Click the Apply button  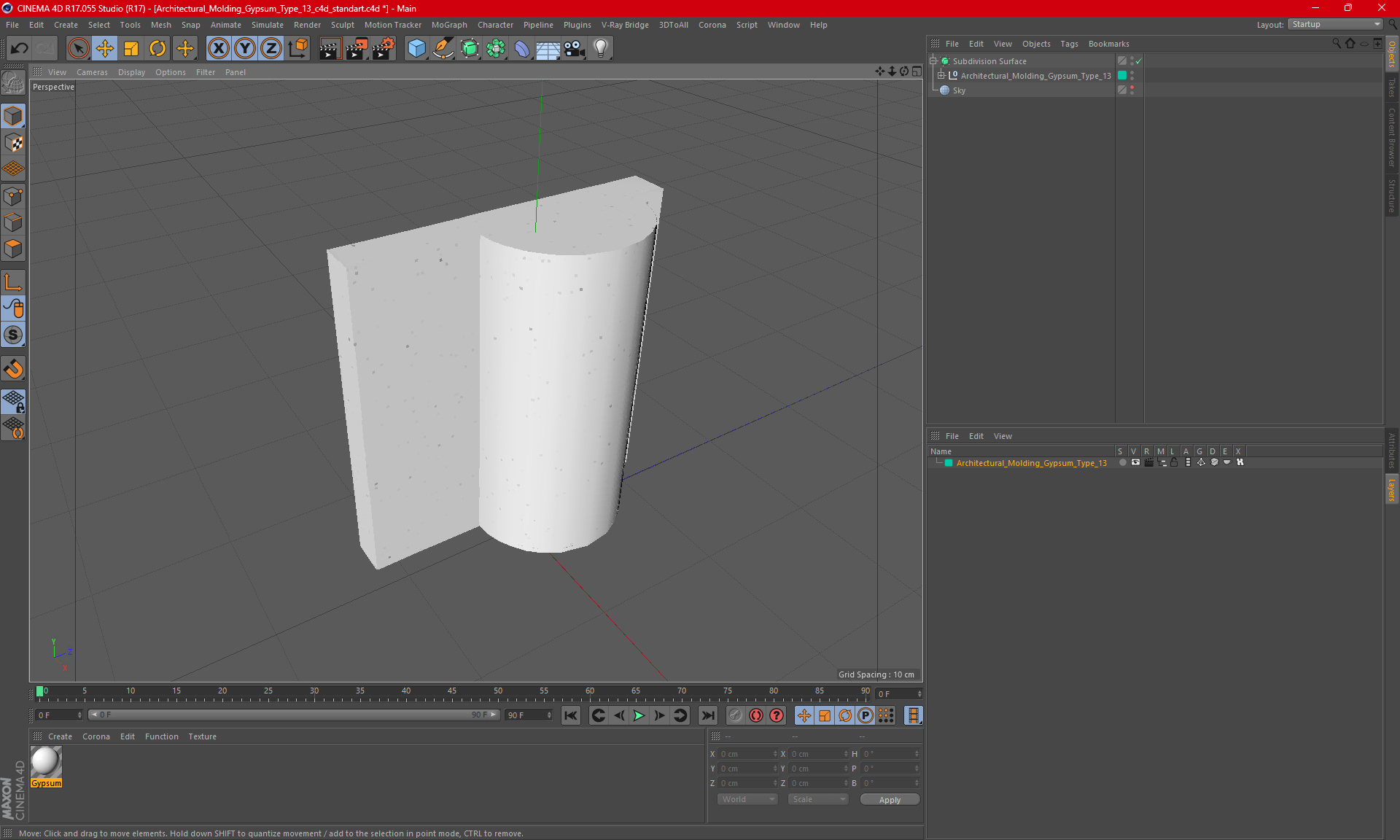[x=890, y=800]
